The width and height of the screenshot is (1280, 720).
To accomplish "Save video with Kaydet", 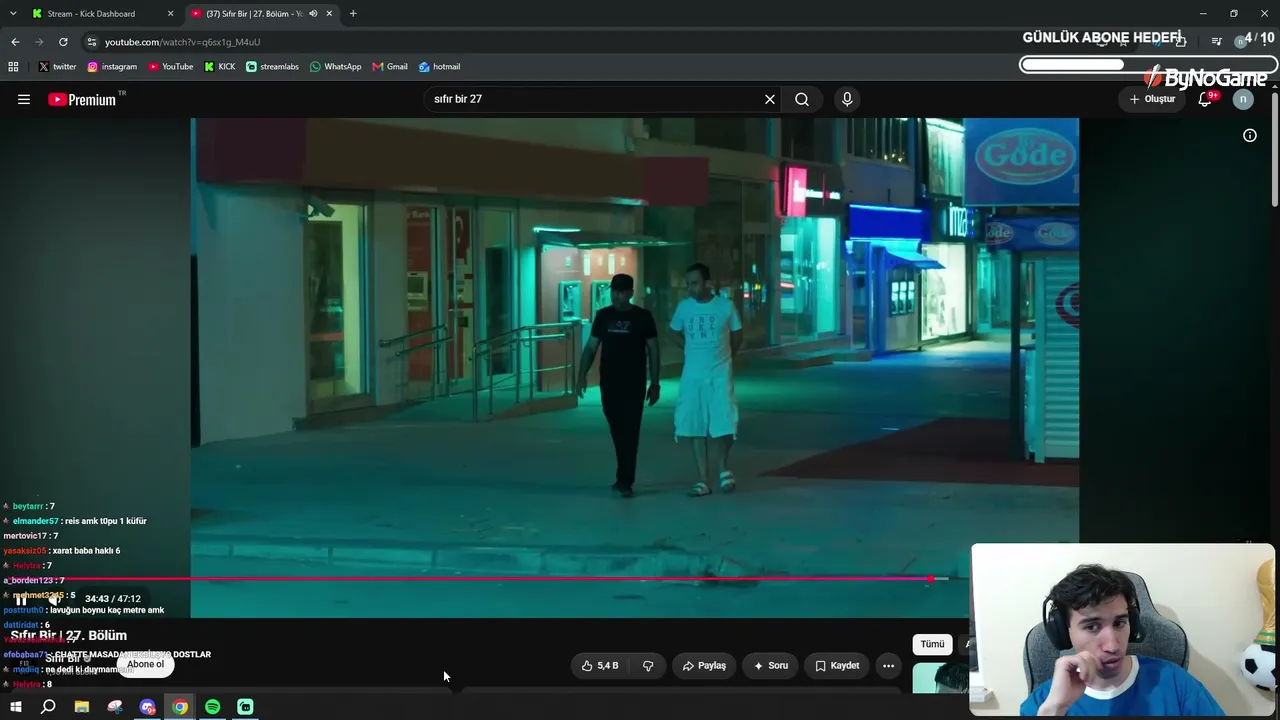I will tap(837, 665).
